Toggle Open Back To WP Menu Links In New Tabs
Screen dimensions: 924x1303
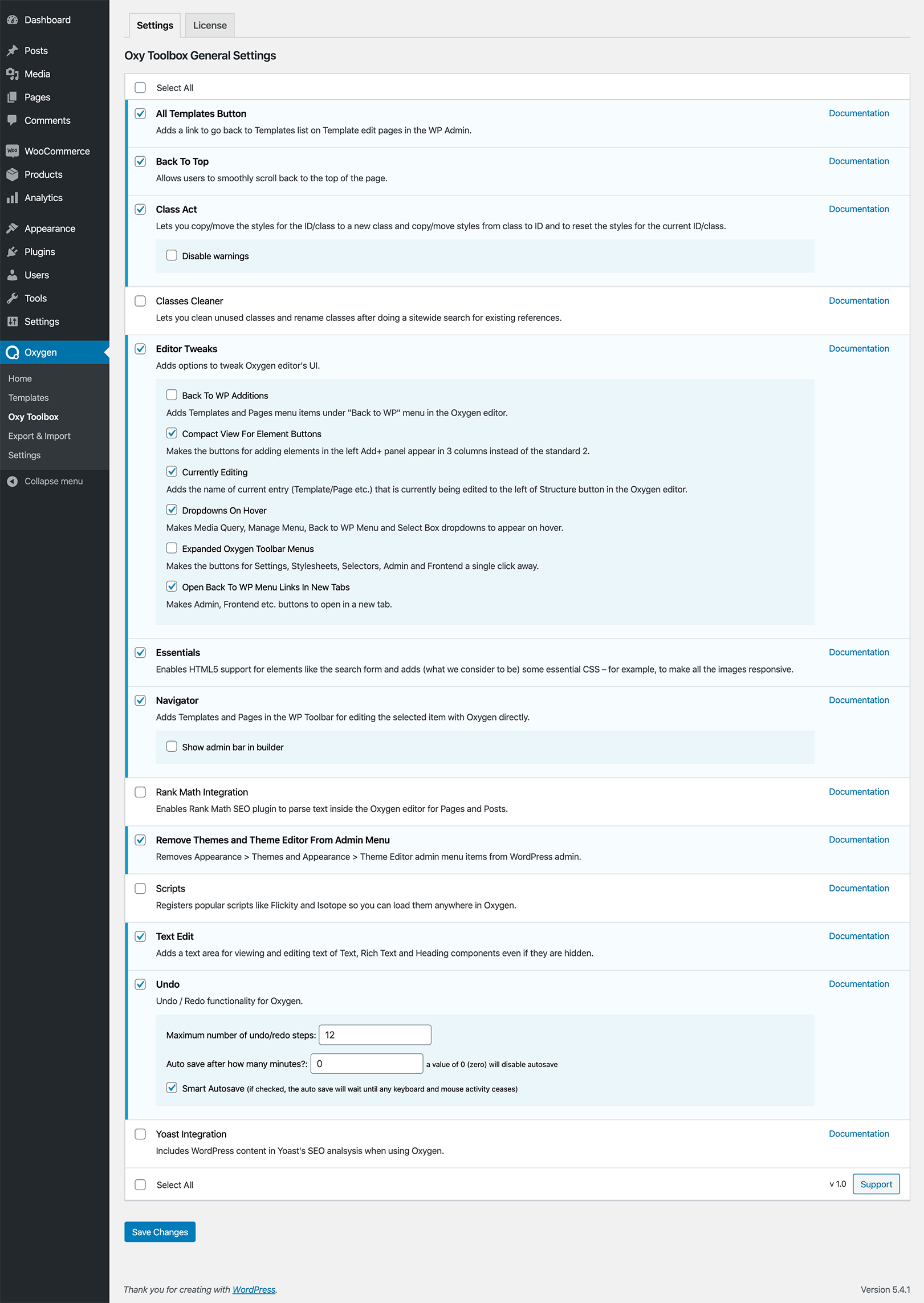point(172,587)
